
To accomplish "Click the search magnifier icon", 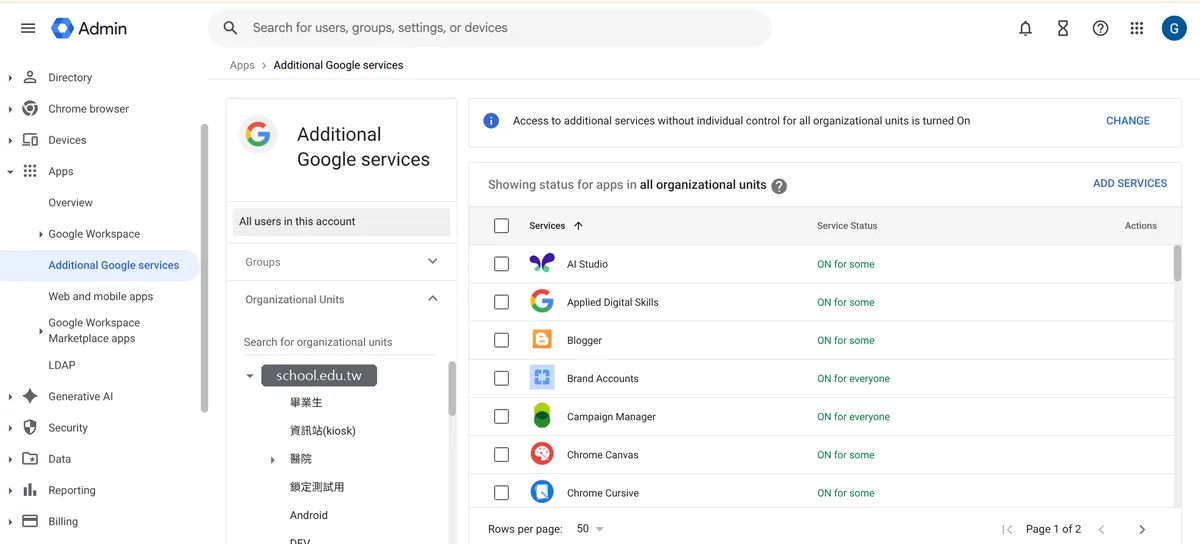I will click(x=230, y=28).
